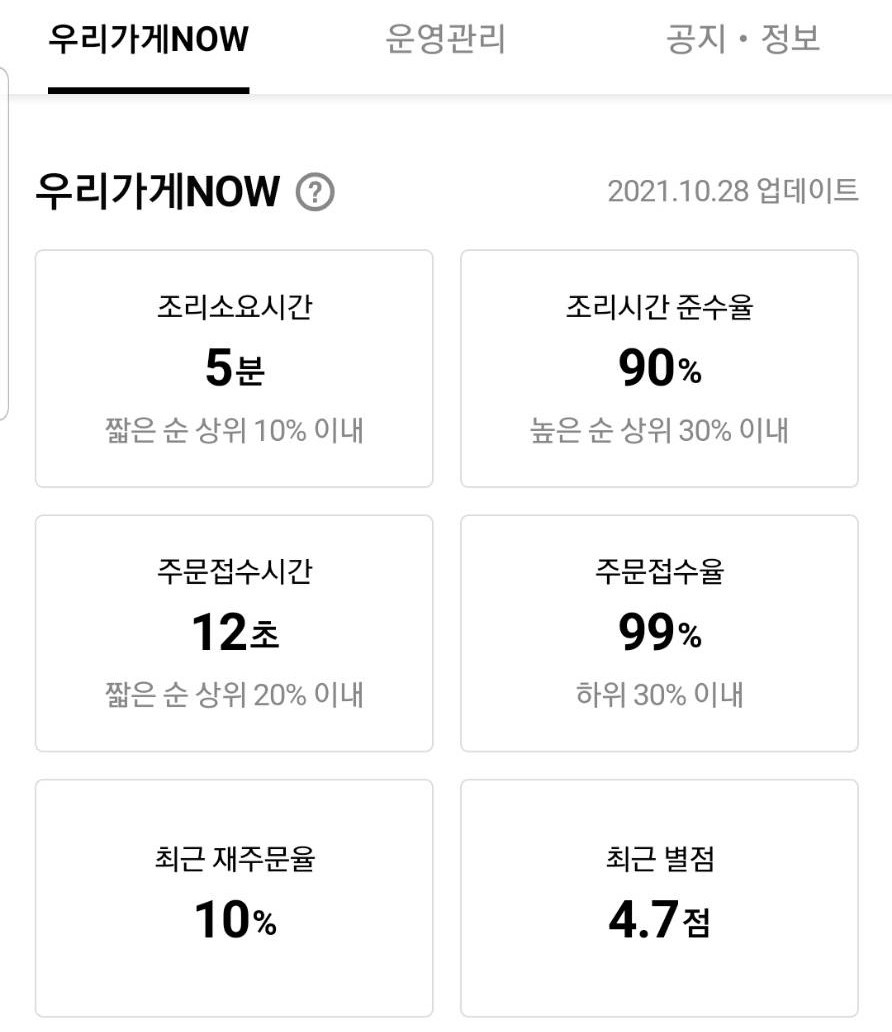Click the 10% reorder rate value
This screenshot has height=1032, width=892.
[x=236, y=919]
